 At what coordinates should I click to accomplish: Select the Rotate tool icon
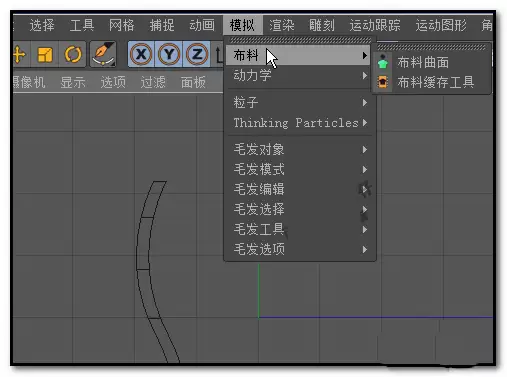(73, 54)
